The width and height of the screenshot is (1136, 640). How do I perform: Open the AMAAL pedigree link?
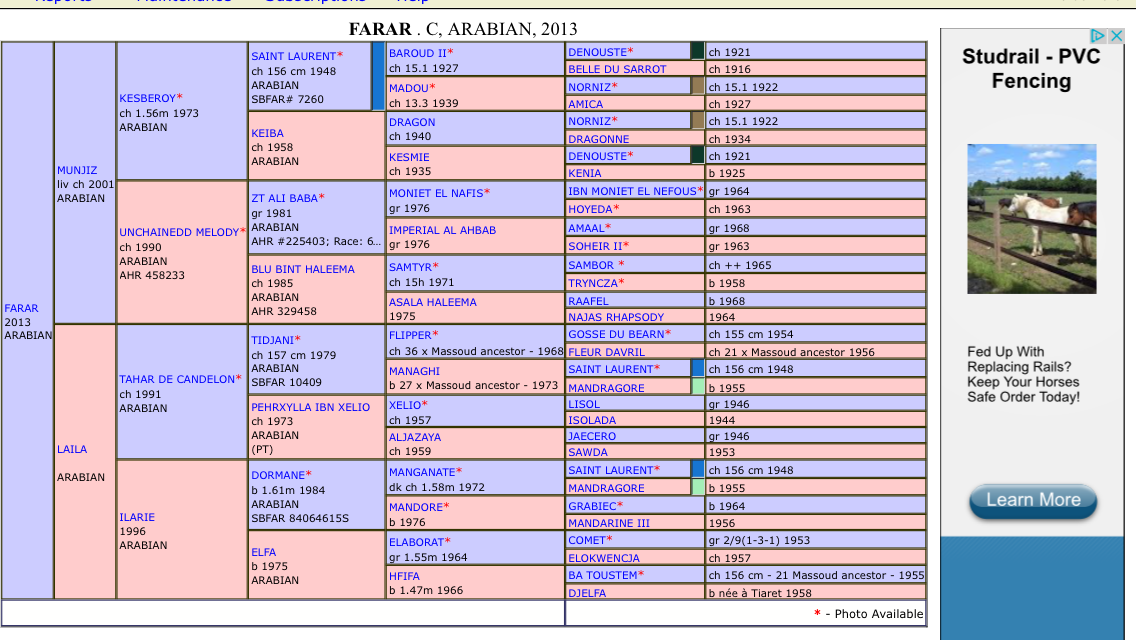(x=586, y=228)
